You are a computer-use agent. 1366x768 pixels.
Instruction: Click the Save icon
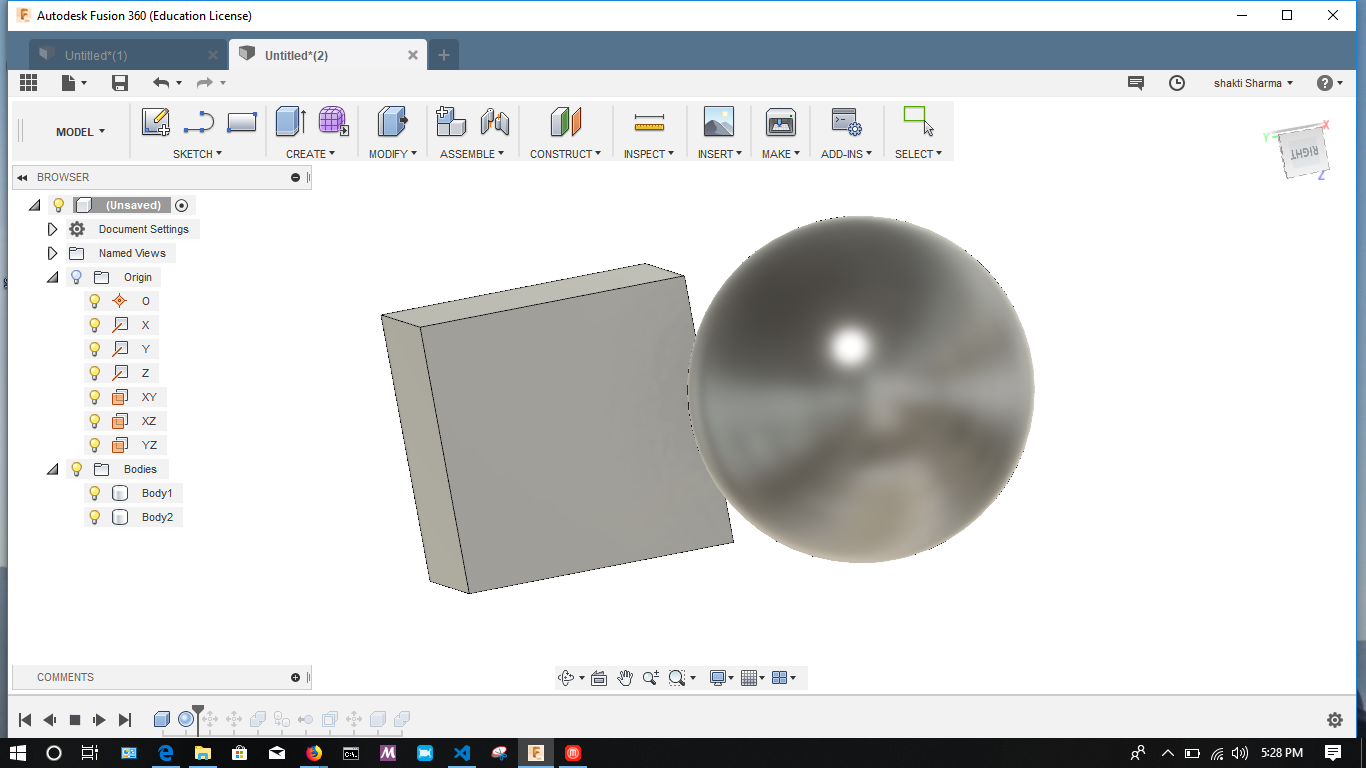click(120, 83)
